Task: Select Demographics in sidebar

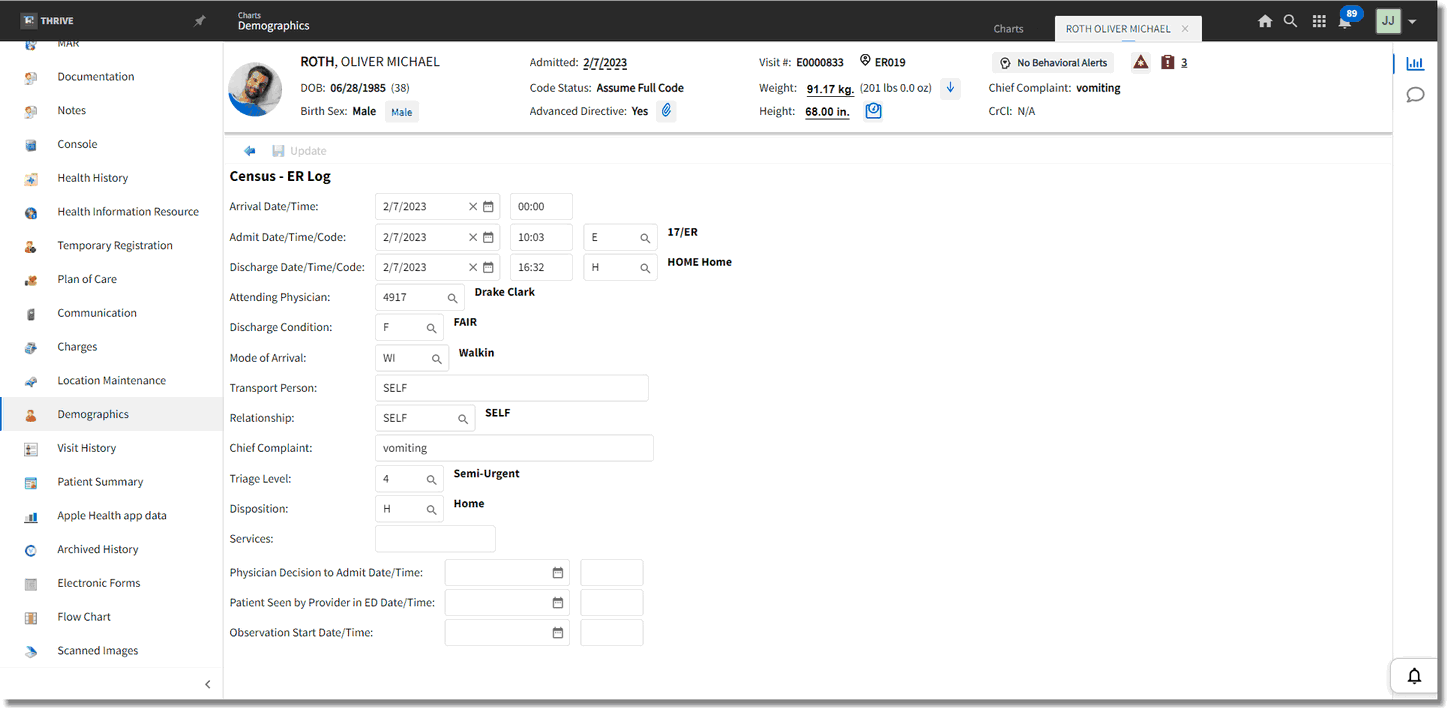Action: 112,414
